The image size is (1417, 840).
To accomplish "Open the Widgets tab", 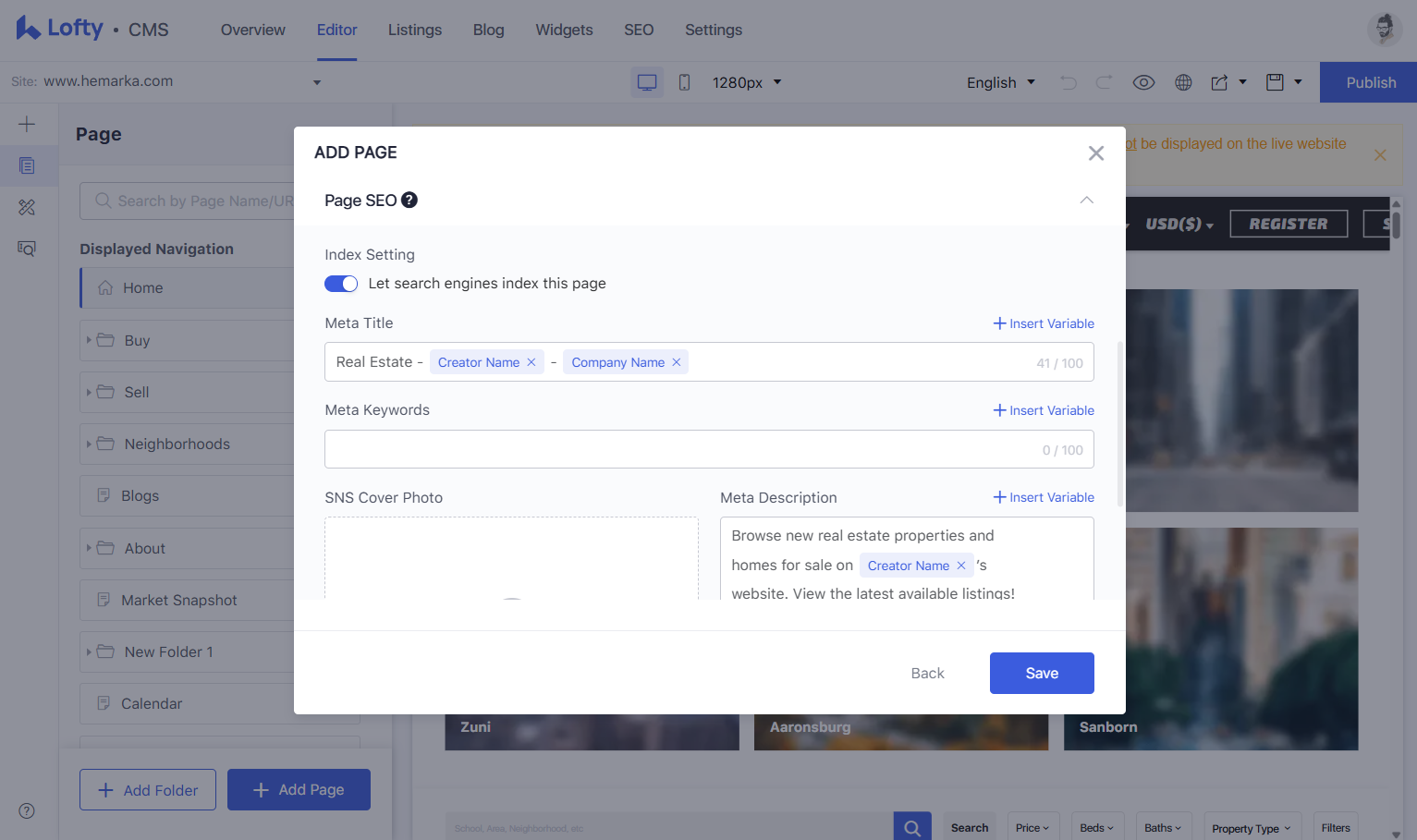I will tap(565, 30).
